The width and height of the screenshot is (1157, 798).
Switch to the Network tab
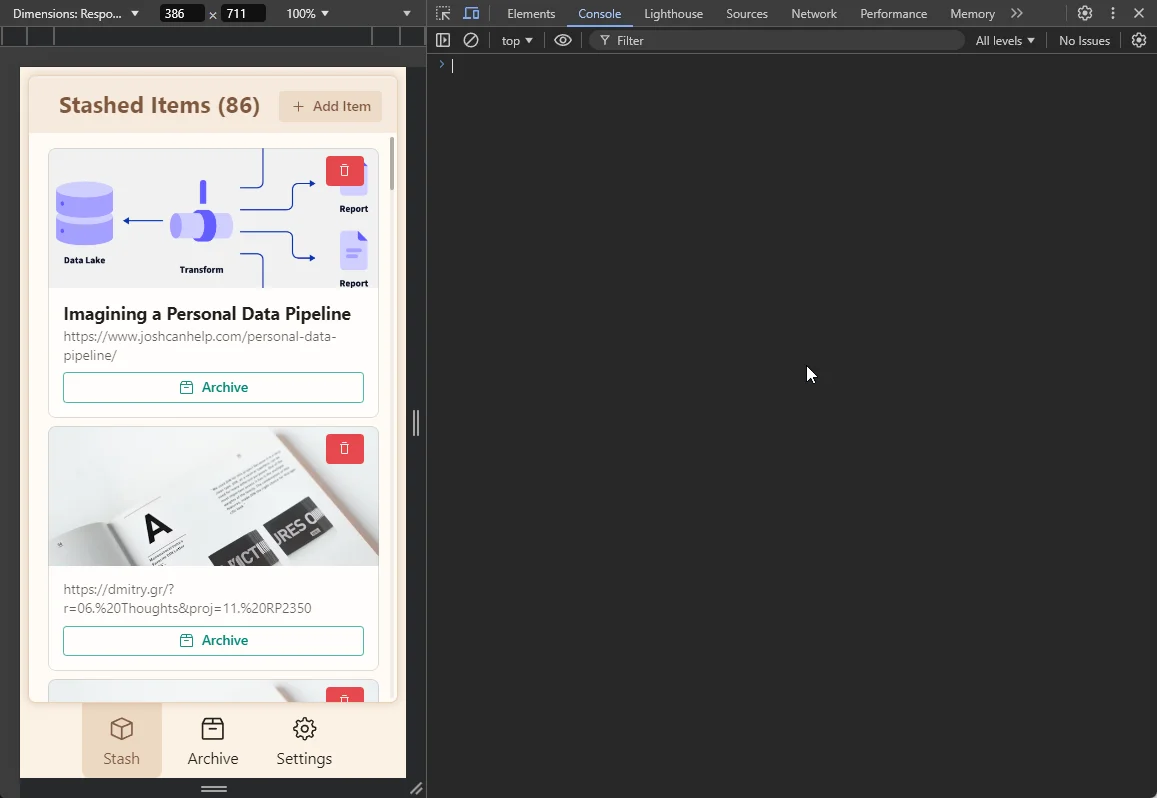[x=813, y=14]
